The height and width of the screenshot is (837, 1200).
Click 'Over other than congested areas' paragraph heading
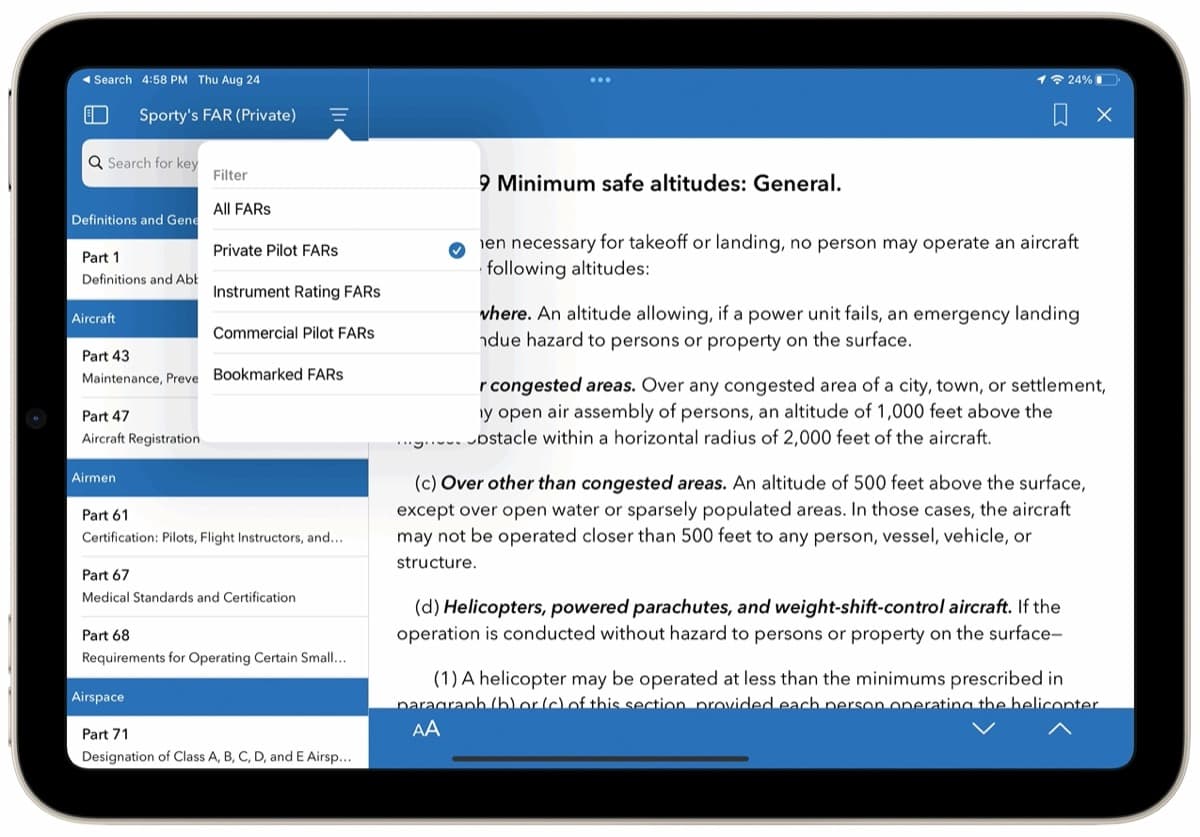[584, 483]
